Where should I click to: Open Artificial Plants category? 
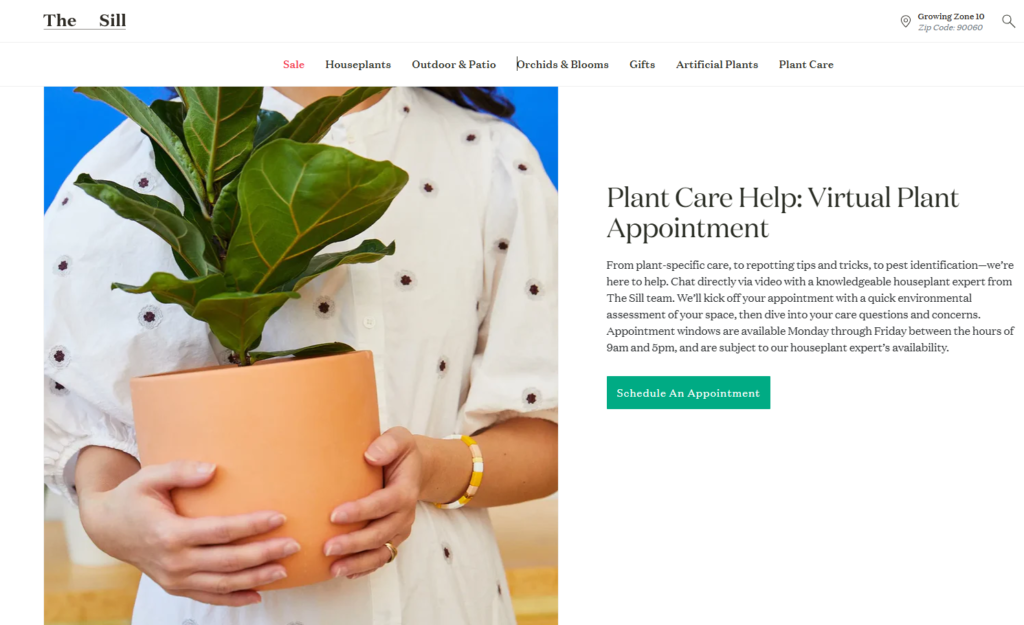pos(716,65)
